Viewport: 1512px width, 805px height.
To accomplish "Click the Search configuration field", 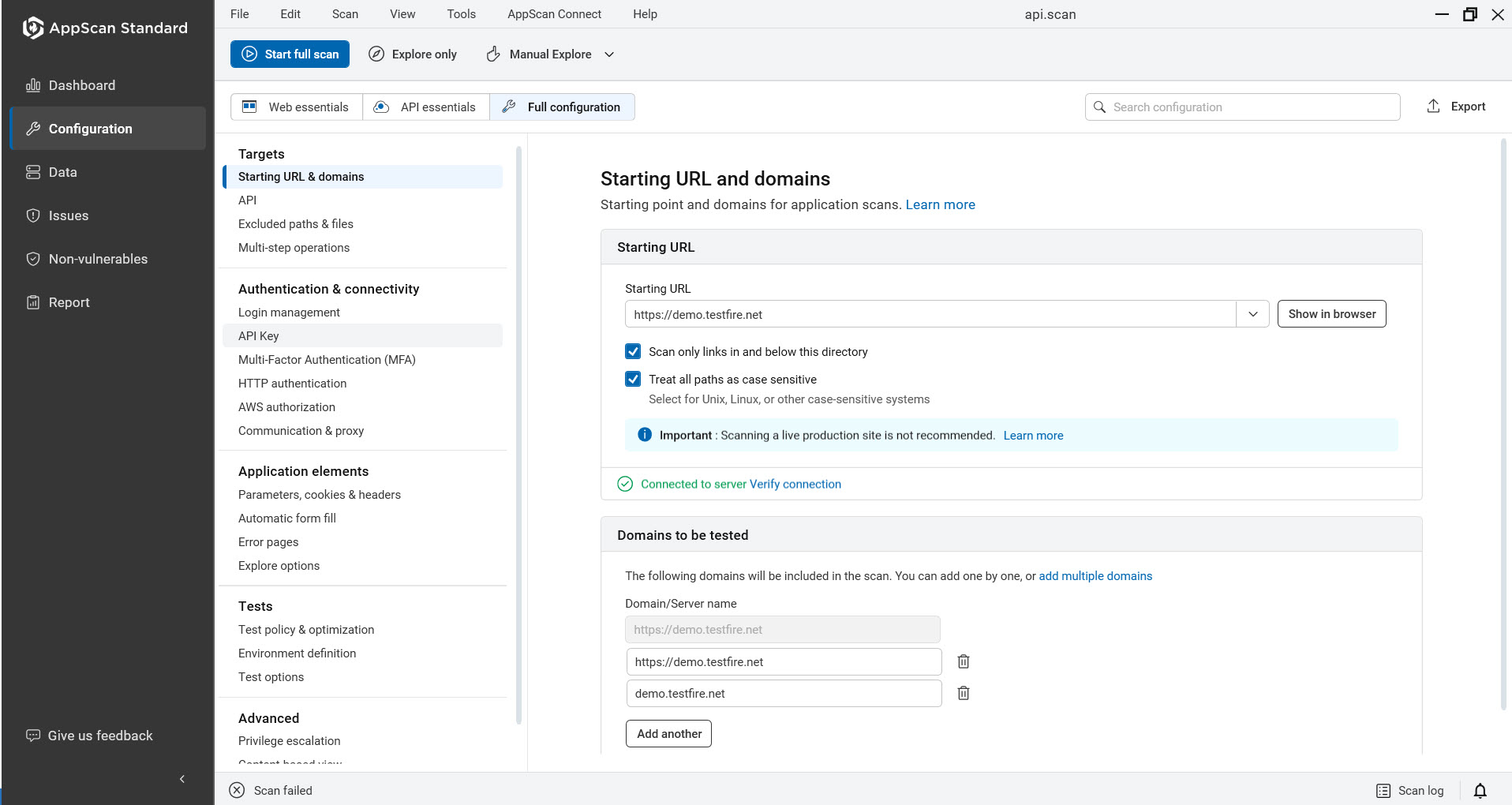I will click(1242, 107).
